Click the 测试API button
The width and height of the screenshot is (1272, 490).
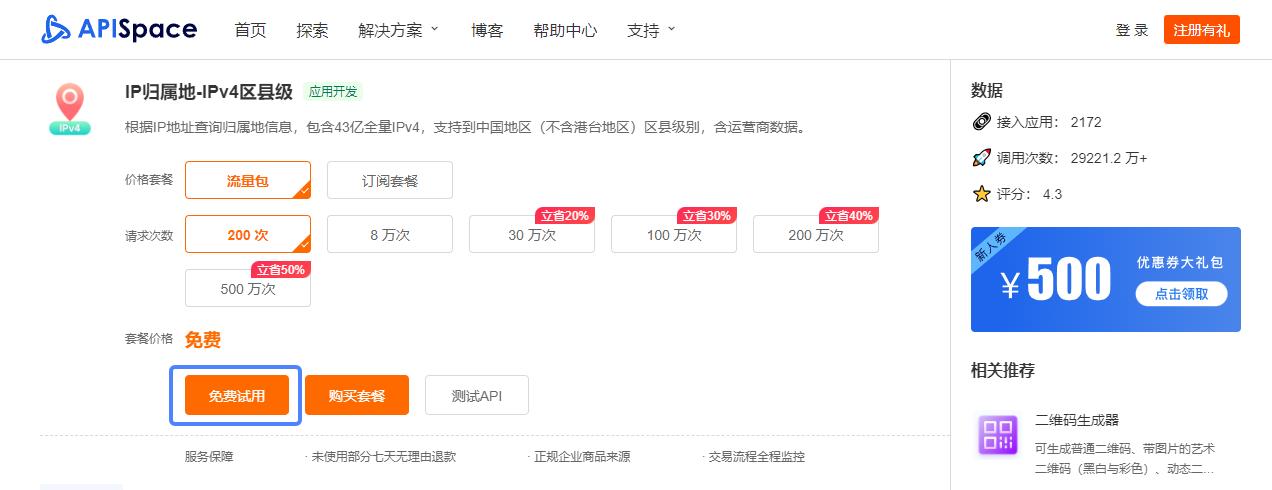(x=477, y=395)
